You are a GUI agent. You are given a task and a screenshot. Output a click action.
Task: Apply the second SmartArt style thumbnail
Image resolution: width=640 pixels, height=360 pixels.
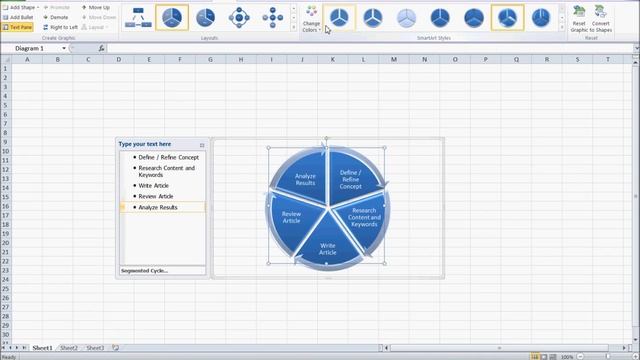[373, 18]
